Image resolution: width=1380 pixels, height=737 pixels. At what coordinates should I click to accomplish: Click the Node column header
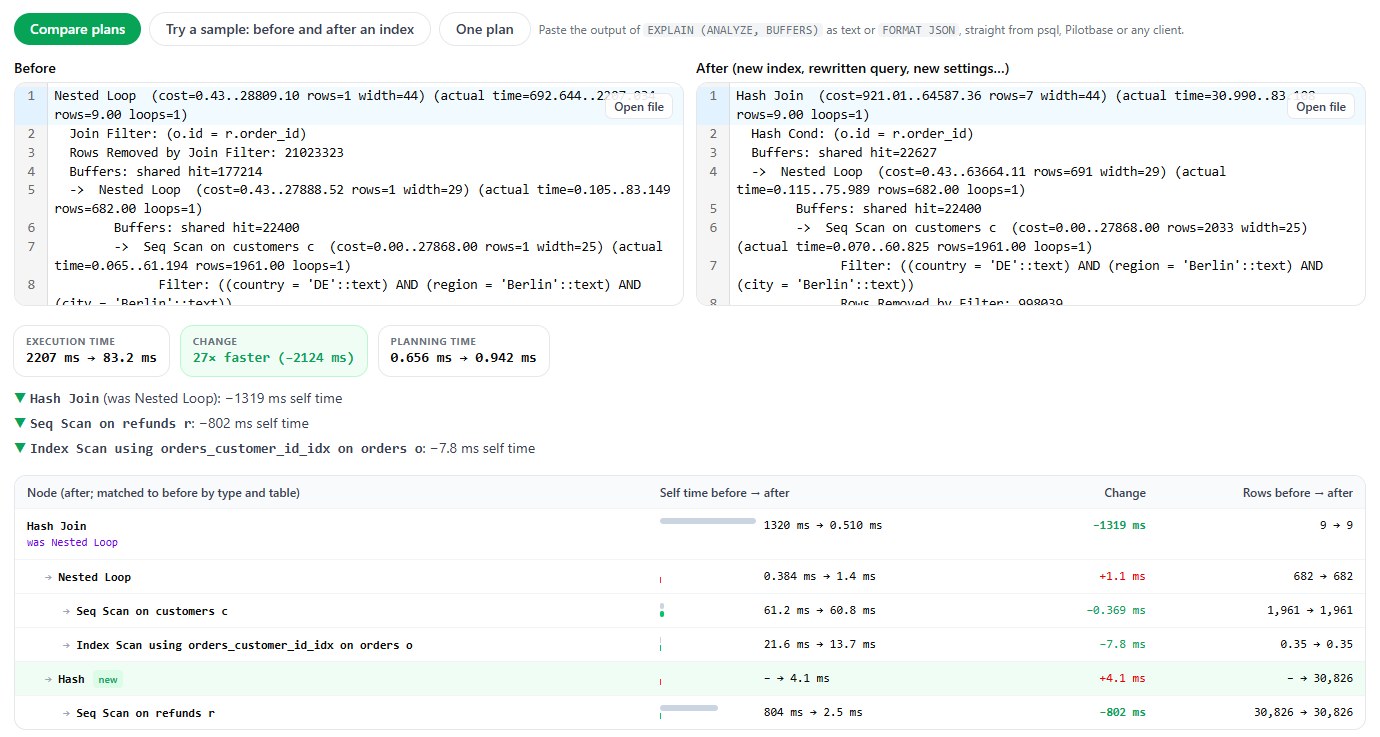tap(163, 493)
